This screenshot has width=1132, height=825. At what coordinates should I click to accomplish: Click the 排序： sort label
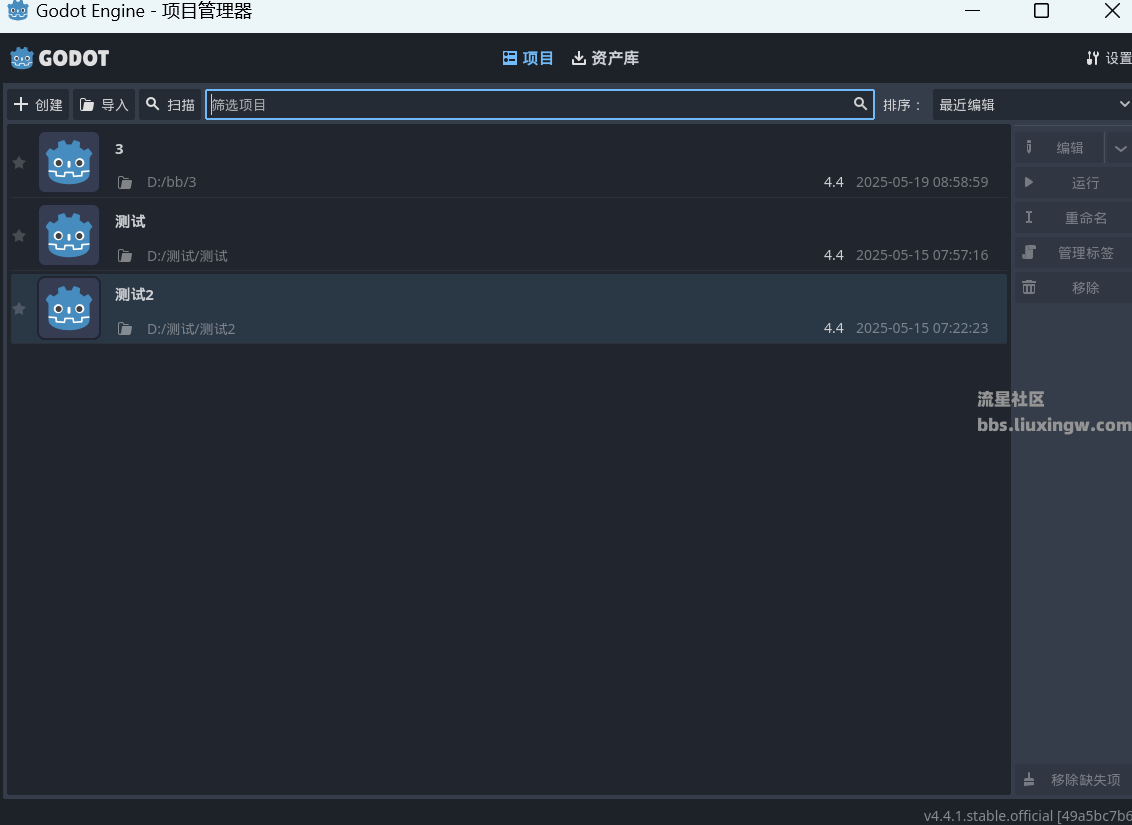(902, 105)
